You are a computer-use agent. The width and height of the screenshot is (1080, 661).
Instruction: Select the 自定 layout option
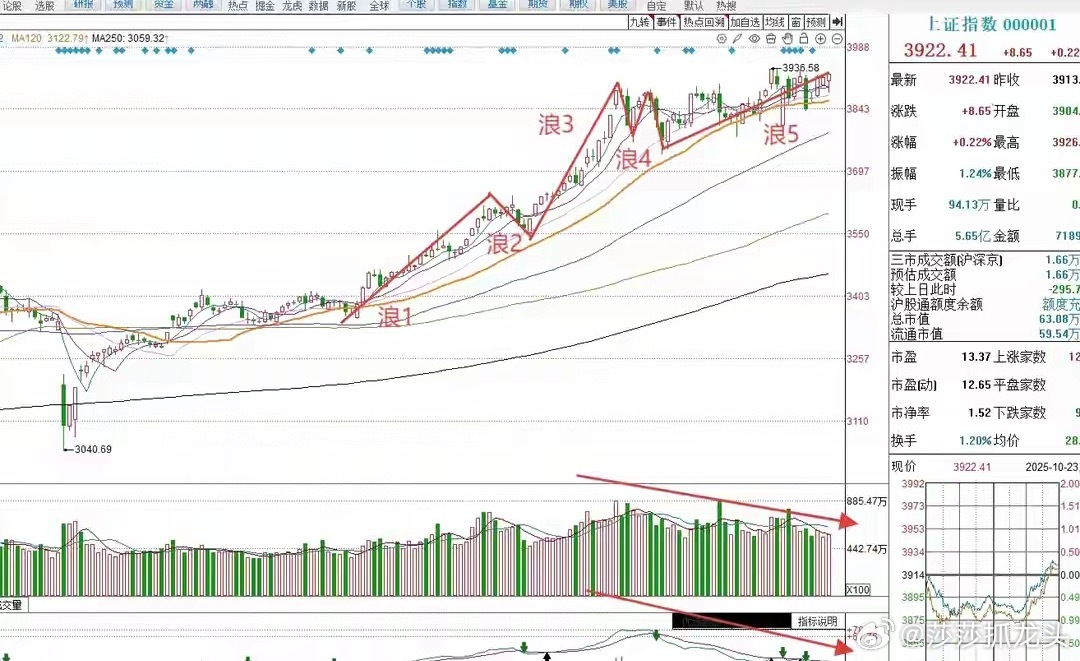point(656,6)
